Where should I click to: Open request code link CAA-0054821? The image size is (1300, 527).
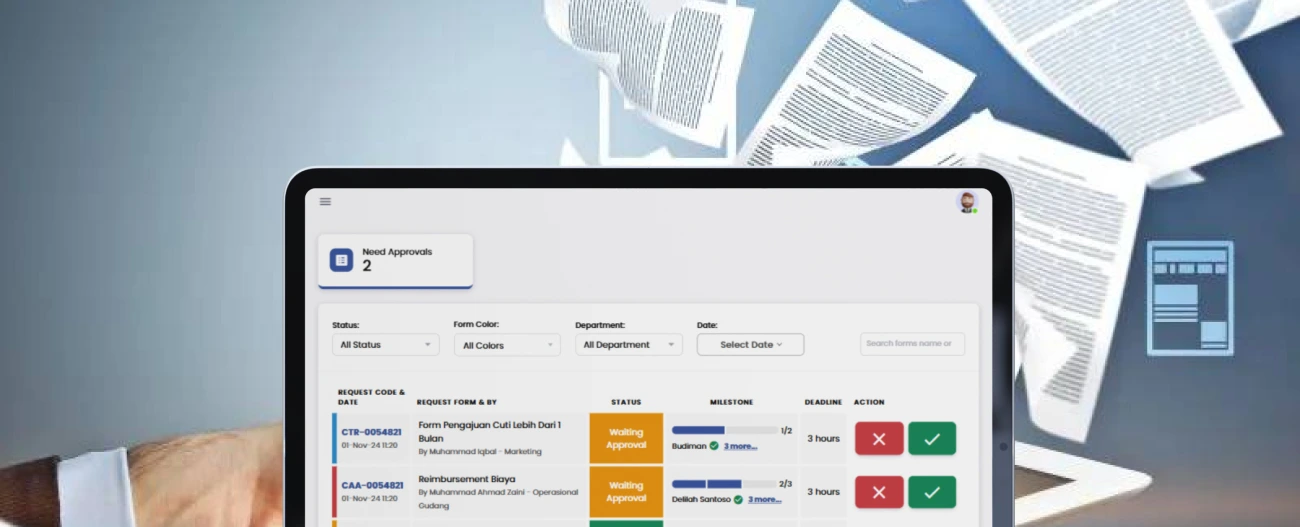click(x=372, y=485)
